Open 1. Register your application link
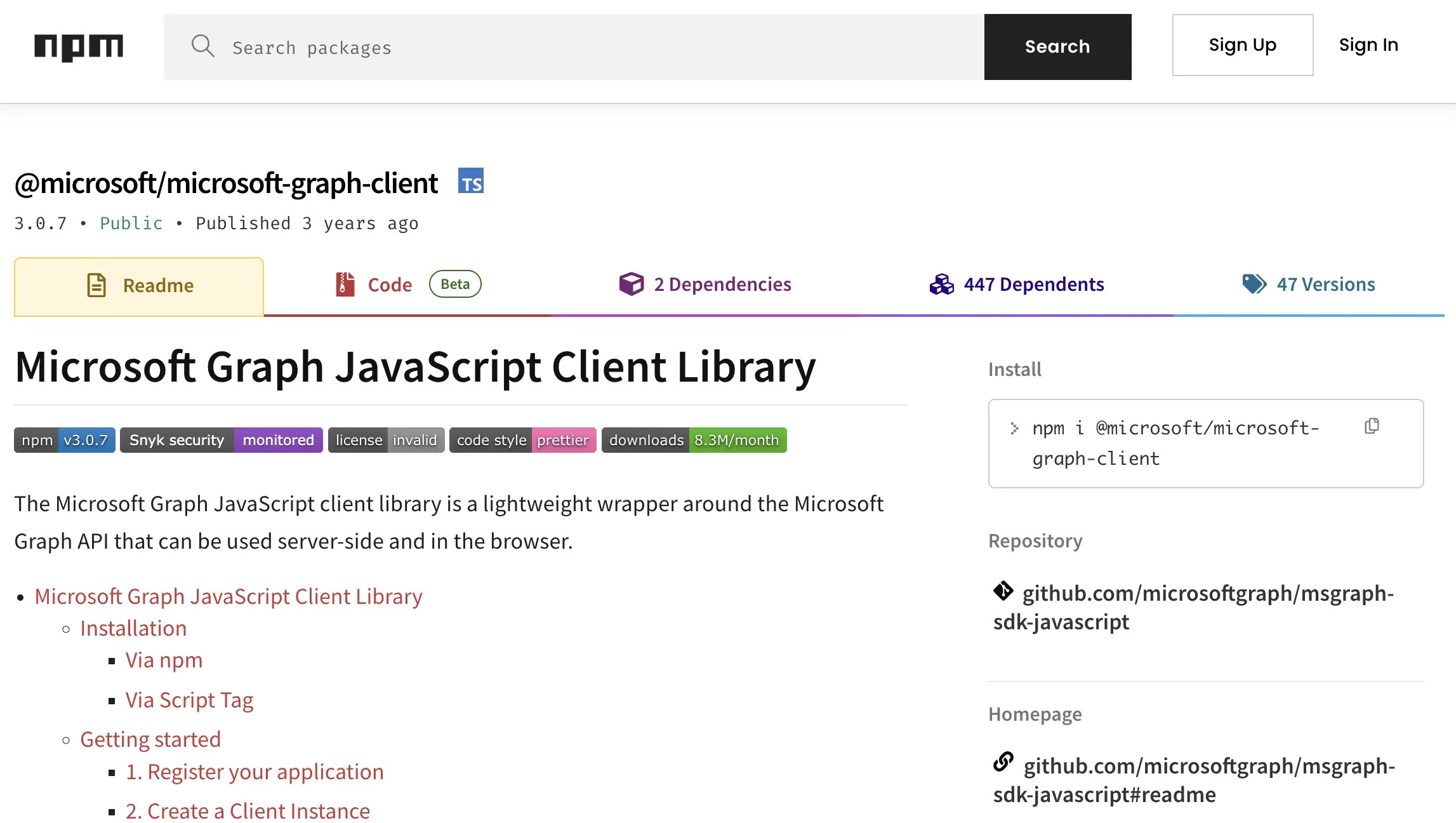Image resolution: width=1456 pixels, height=823 pixels. (255, 772)
